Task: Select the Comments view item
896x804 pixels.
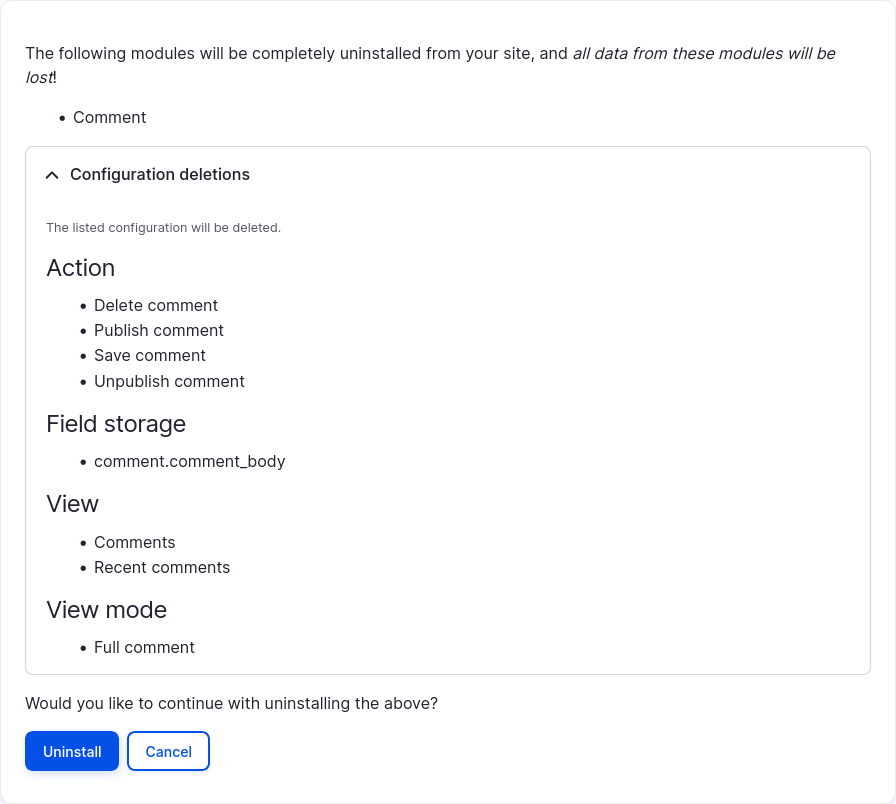Action: (x=134, y=542)
